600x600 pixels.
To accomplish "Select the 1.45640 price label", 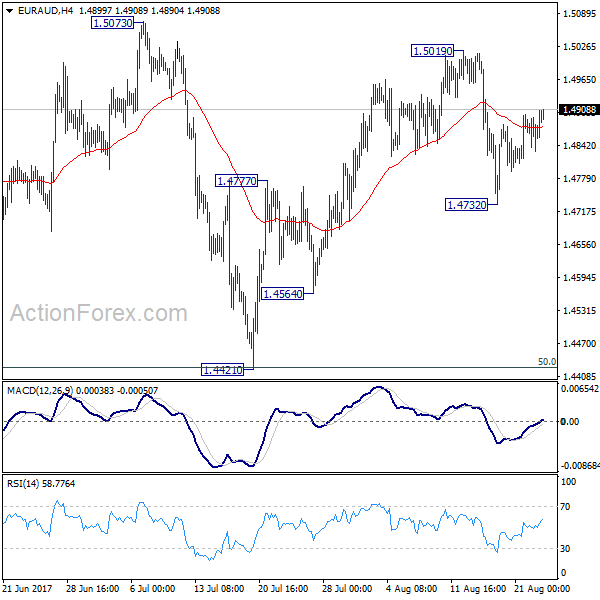I will 282,294.
